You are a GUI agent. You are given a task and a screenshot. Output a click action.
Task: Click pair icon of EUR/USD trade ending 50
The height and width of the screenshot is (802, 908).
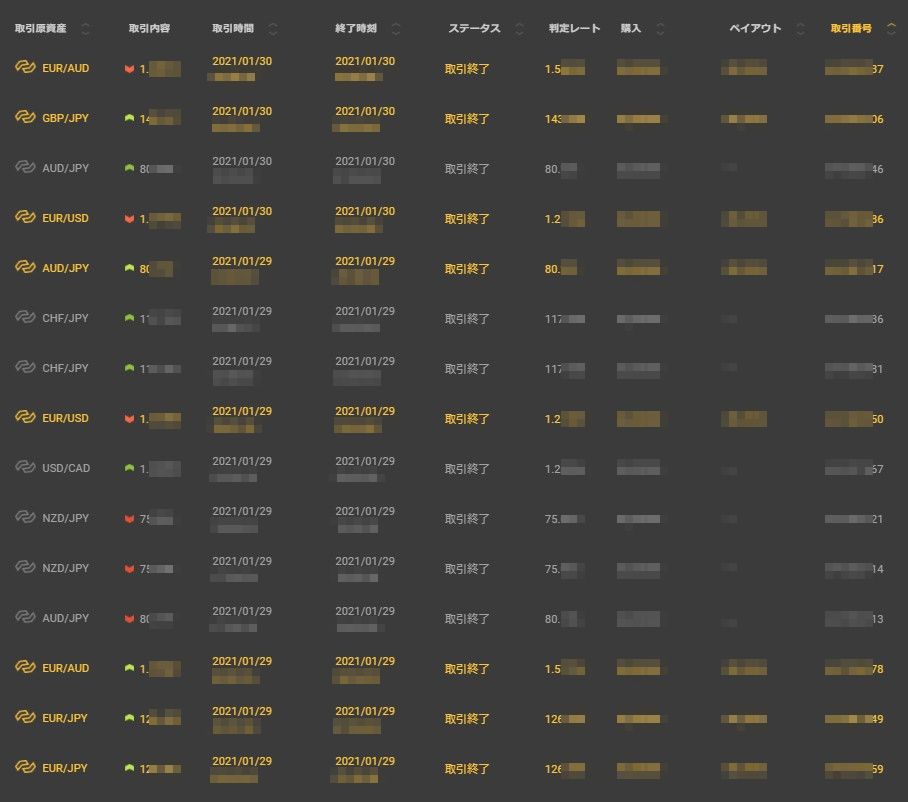[x=25, y=418]
